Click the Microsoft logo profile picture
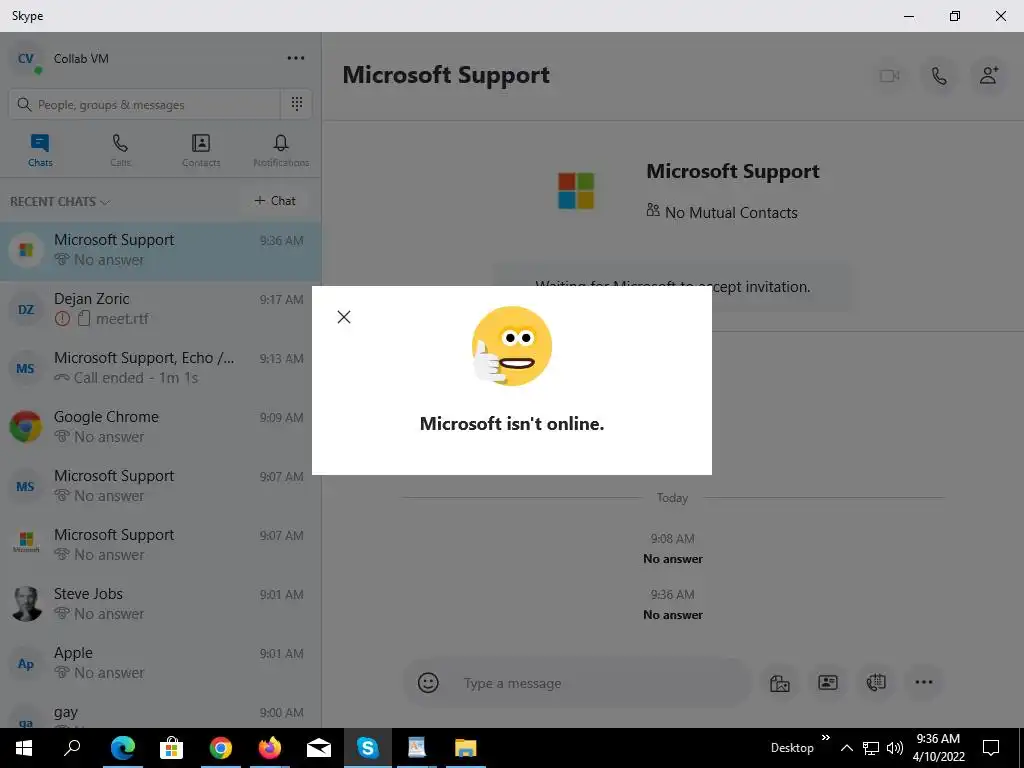 click(576, 191)
